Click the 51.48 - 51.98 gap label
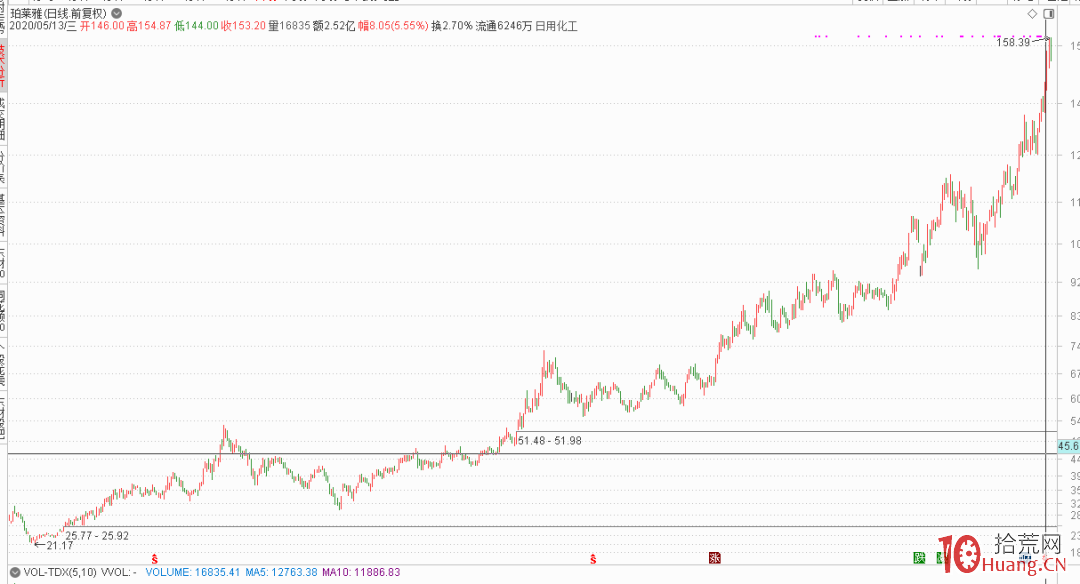 click(x=550, y=441)
